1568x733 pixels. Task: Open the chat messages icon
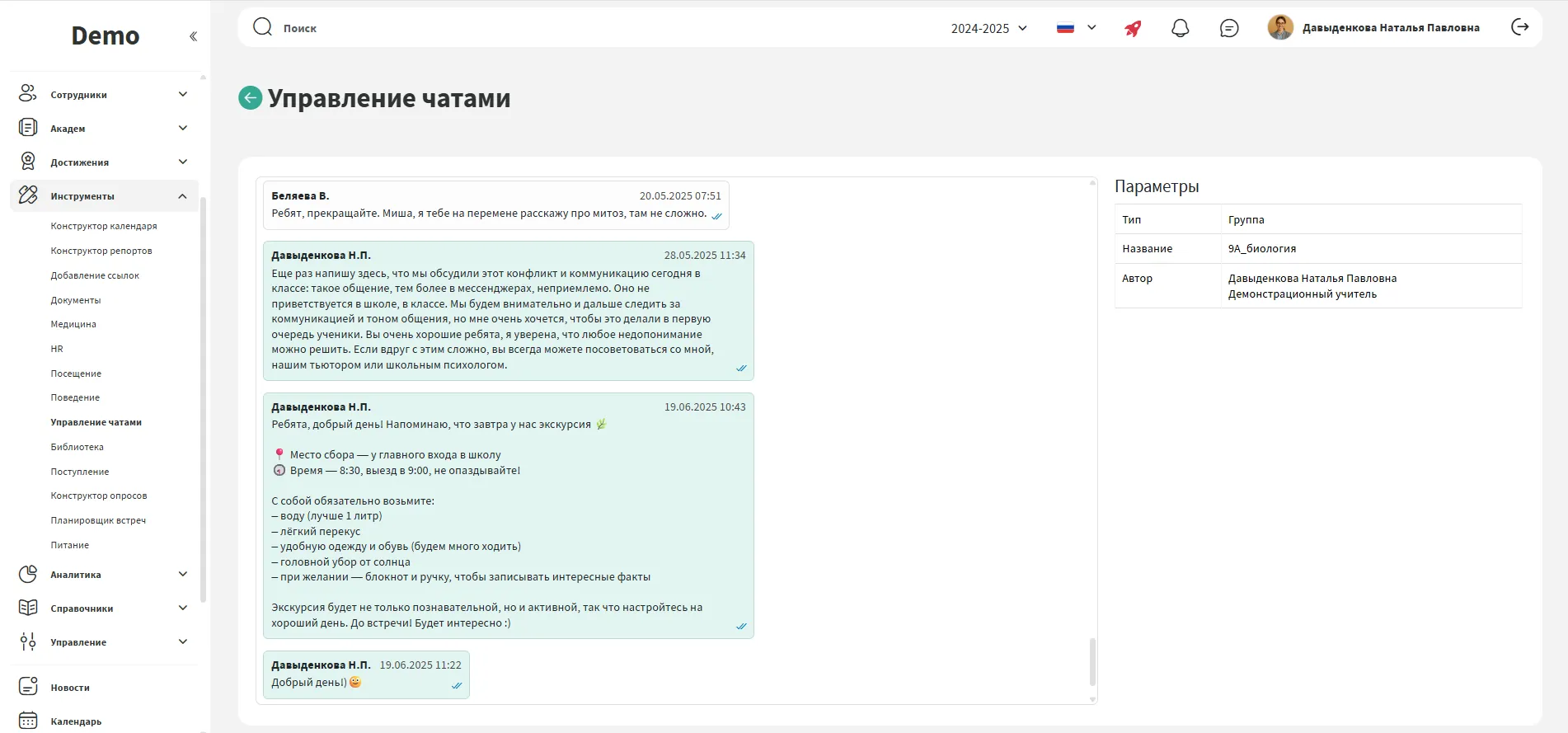(1228, 28)
